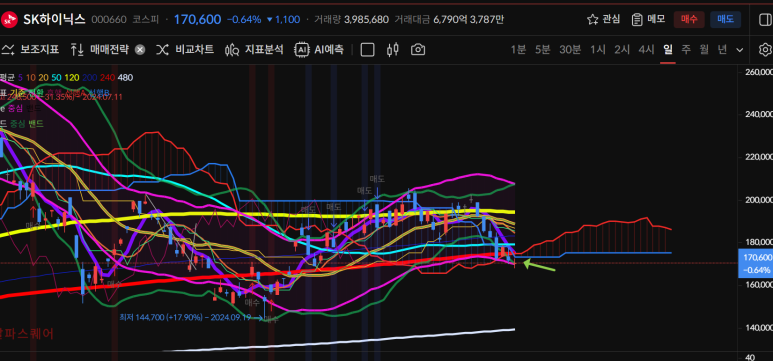Click the stock code 000660
The image size is (773, 361).
click(x=108, y=20)
